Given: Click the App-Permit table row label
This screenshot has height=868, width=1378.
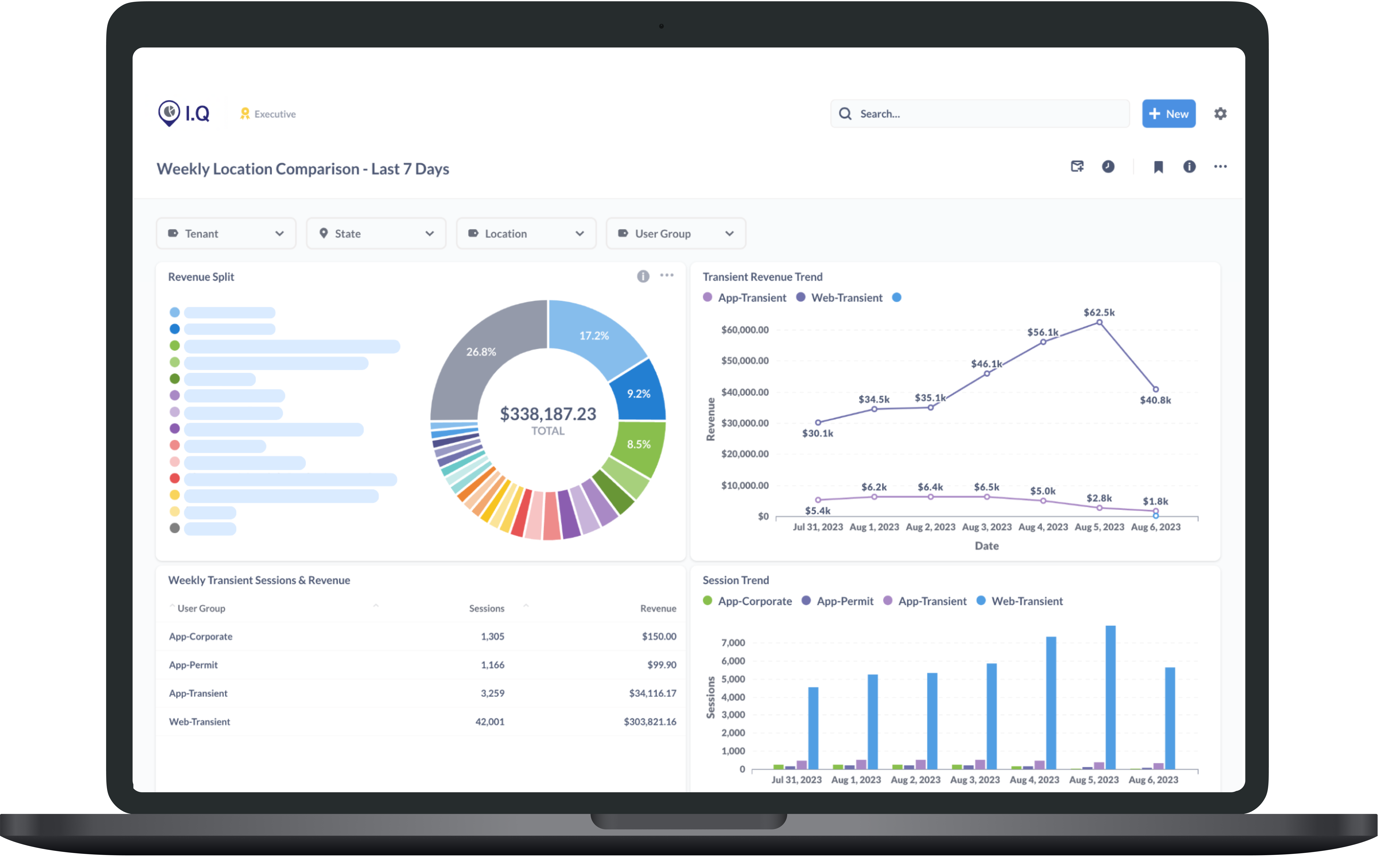Looking at the screenshot, I should (193, 665).
